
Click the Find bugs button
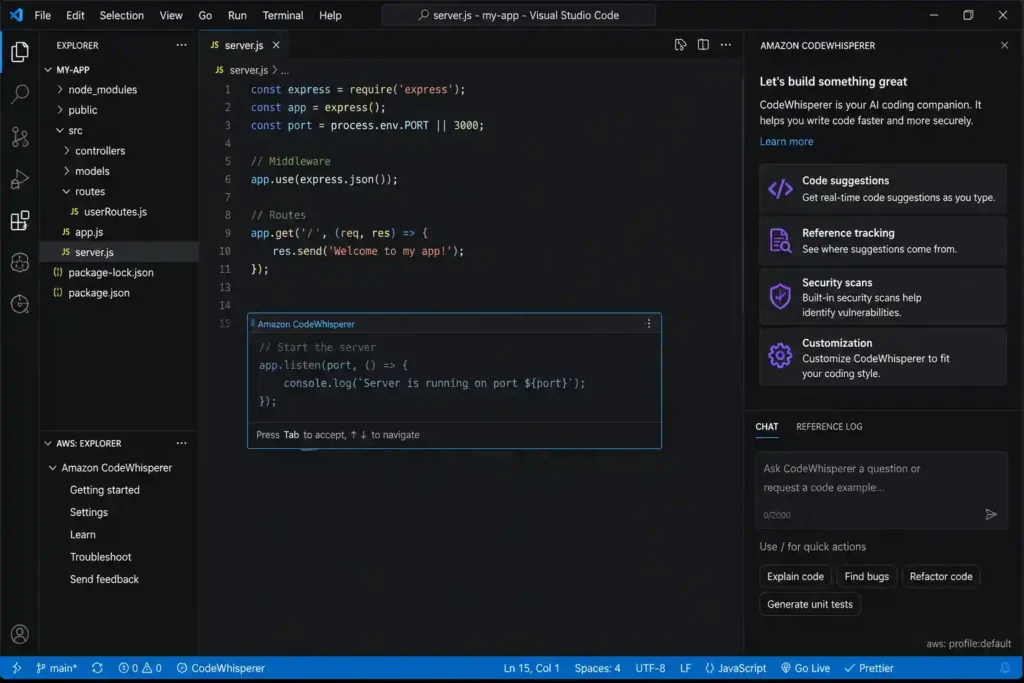(x=867, y=577)
